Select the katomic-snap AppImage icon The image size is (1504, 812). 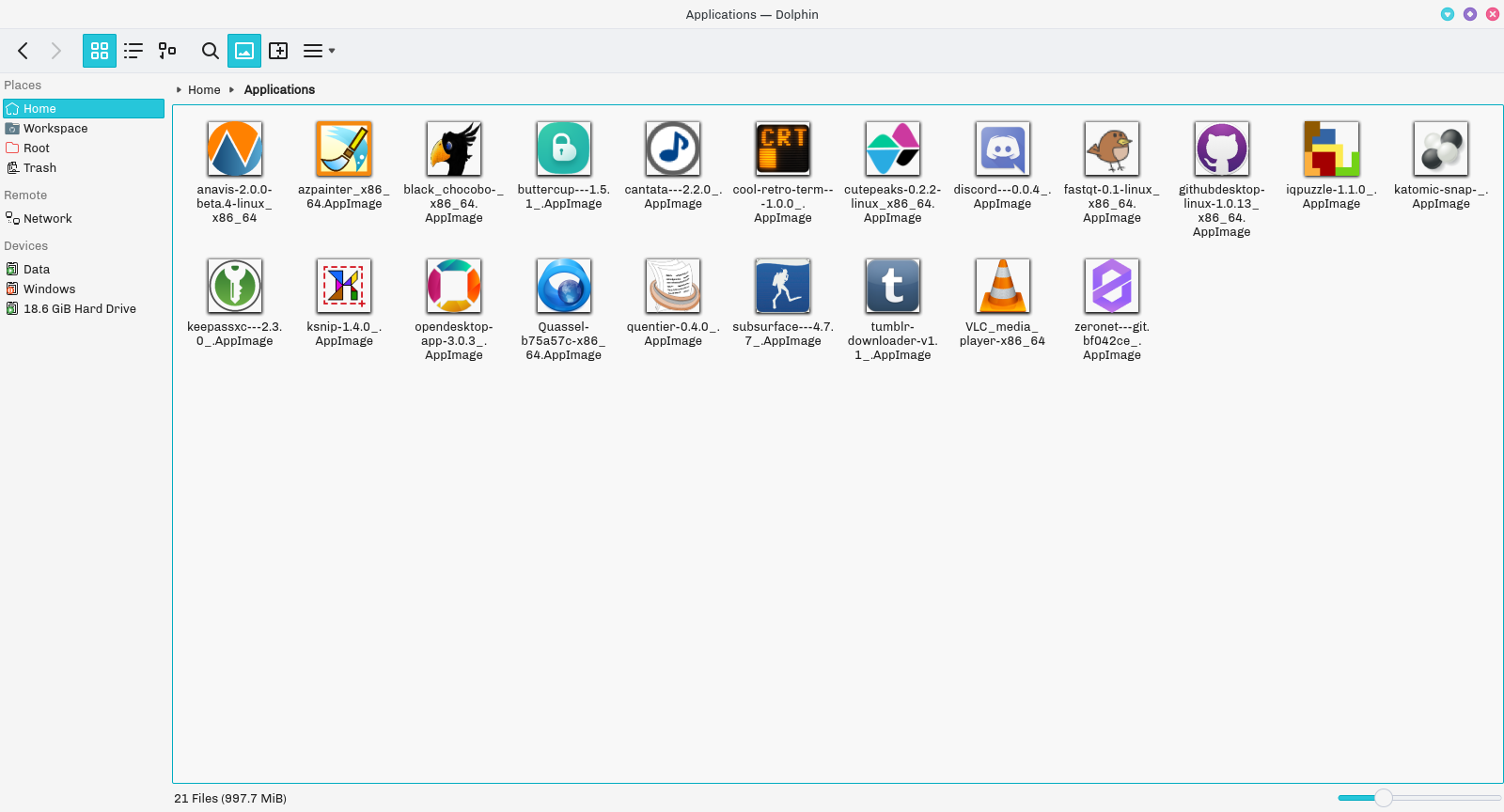(x=1441, y=148)
